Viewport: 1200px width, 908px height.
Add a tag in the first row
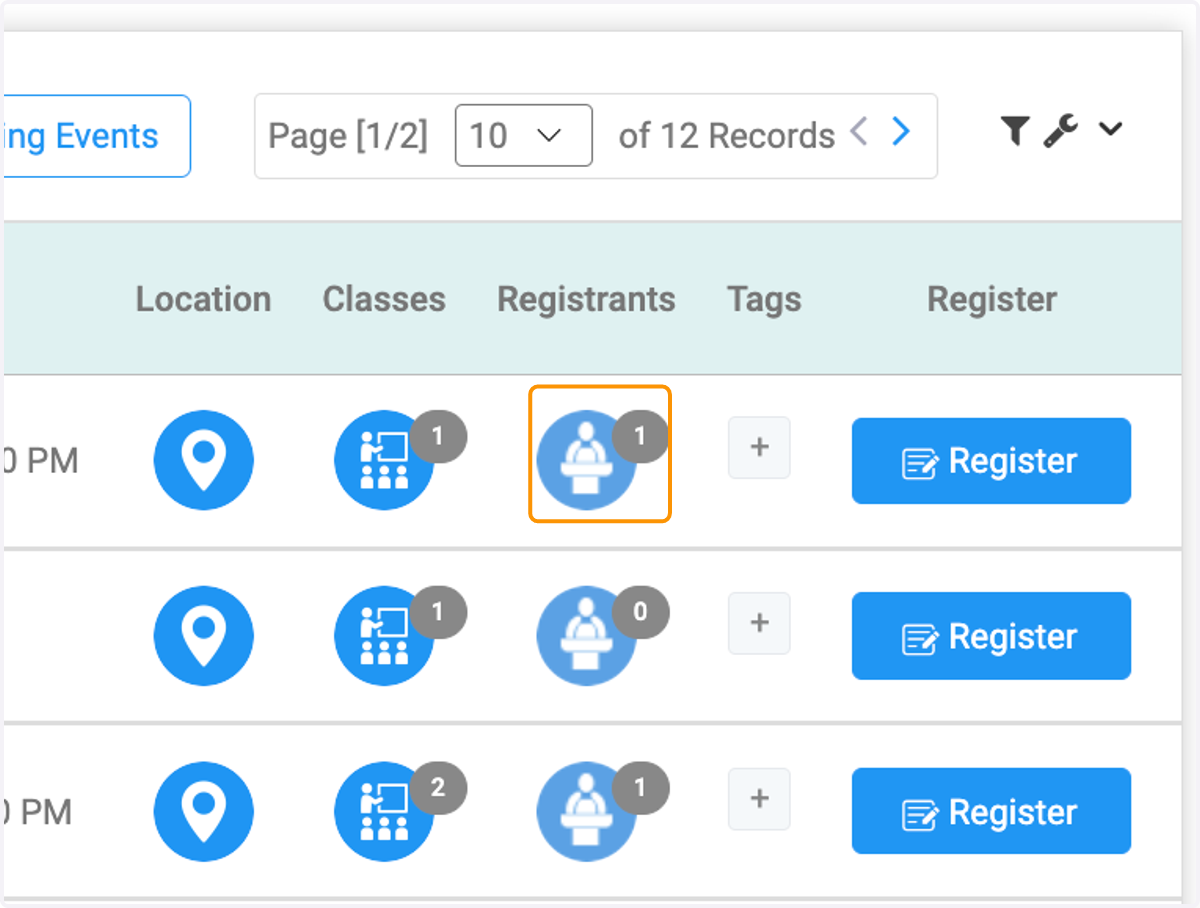(x=759, y=447)
